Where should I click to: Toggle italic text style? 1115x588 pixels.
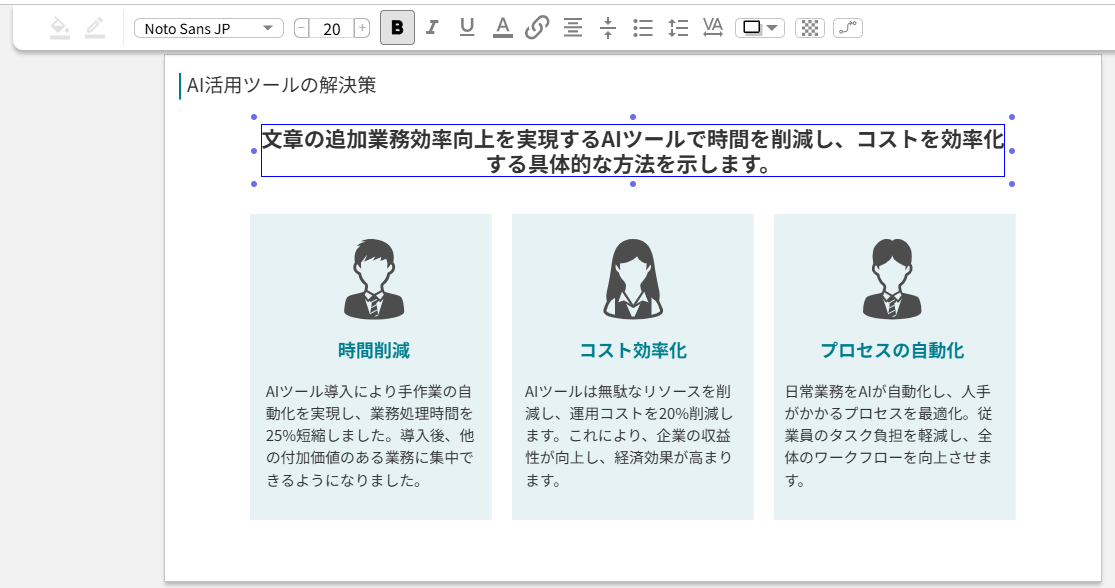click(432, 28)
